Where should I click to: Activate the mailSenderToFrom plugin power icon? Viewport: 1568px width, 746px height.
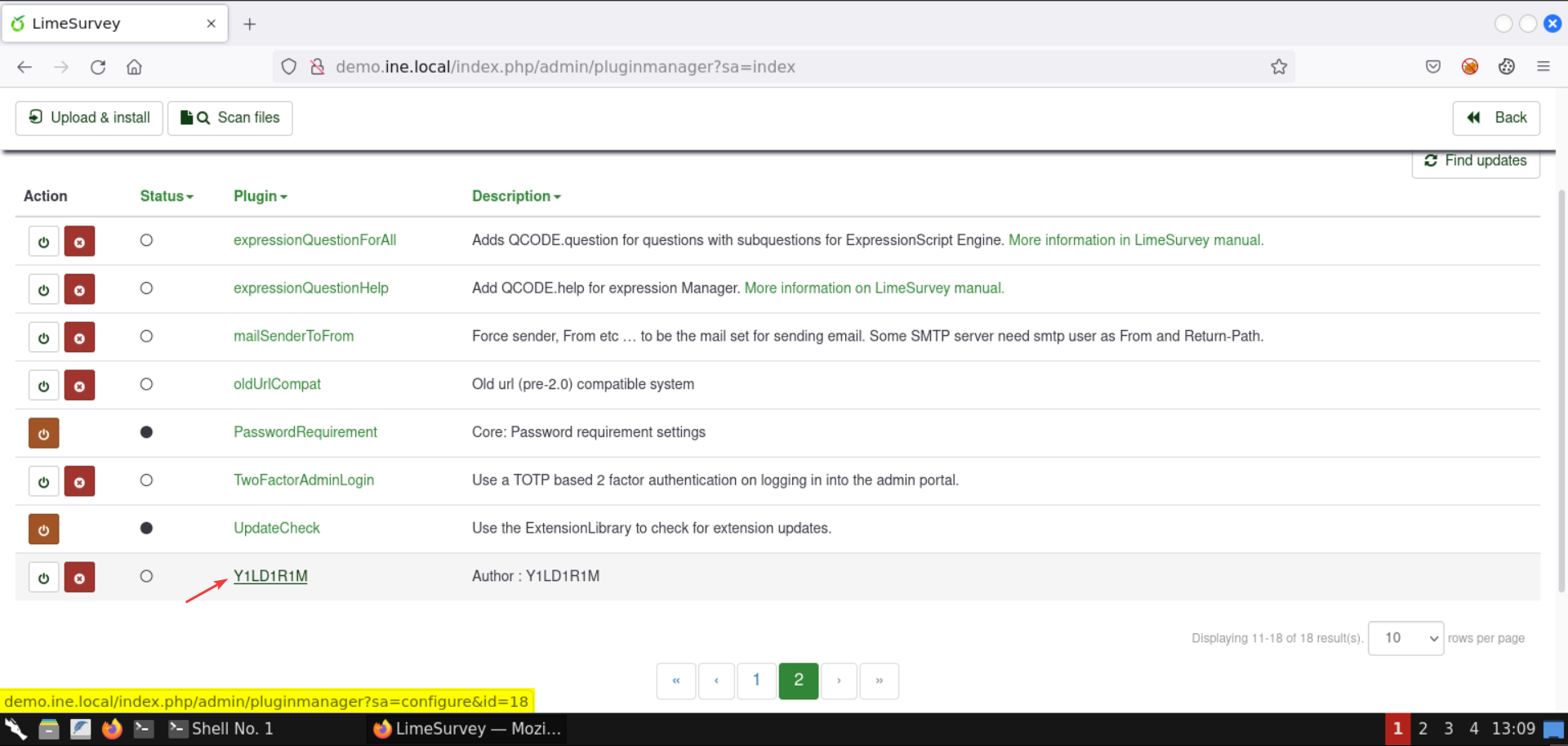click(x=43, y=337)
